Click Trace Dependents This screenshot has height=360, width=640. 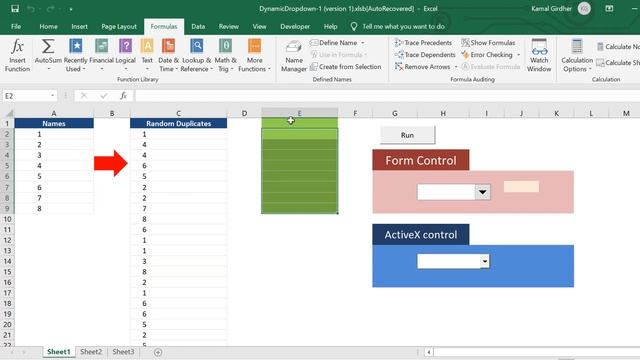point(425,55)
